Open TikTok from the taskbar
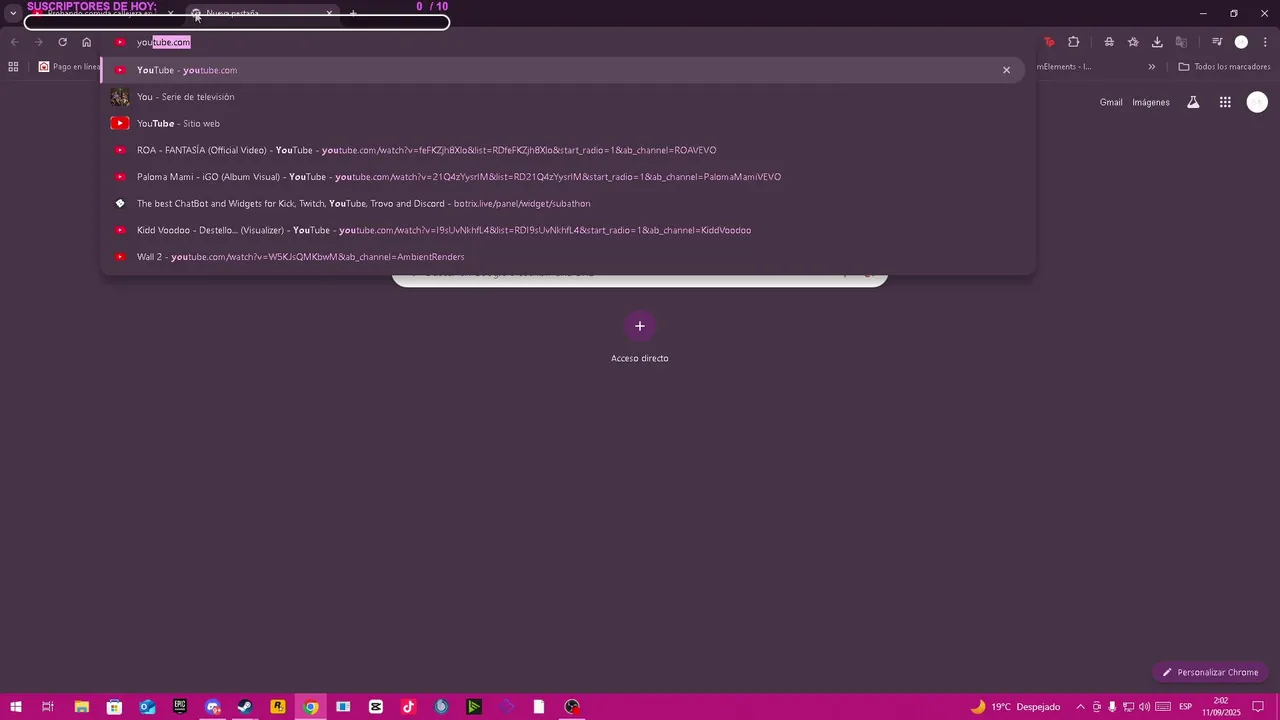Image resolution: width=1280 pixels, height=720 pixels. [409, 707]
